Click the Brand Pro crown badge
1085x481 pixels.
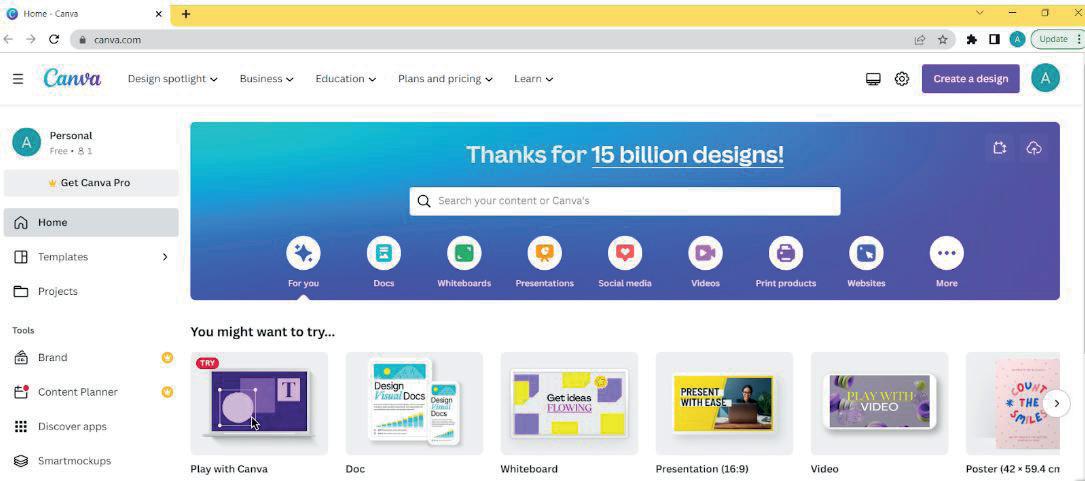(x=167, y=358)
